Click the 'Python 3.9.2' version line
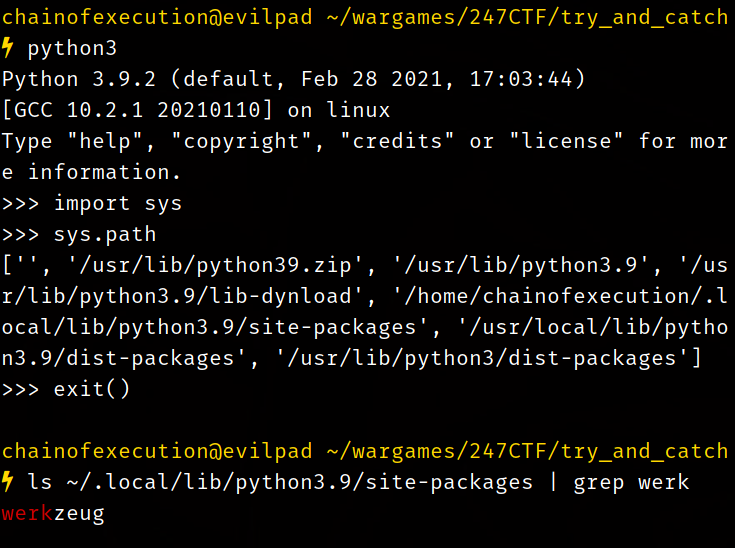The width and height of the screenshot is (735, 548). coord(293,79)
